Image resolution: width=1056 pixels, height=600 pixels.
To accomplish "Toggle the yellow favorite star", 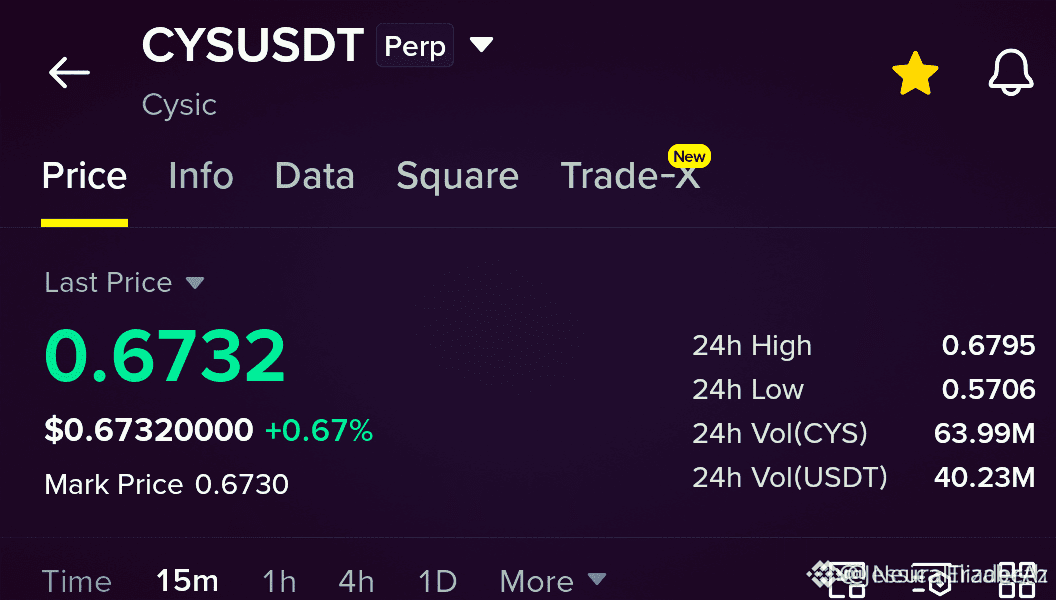I will (x=915, y=73).
